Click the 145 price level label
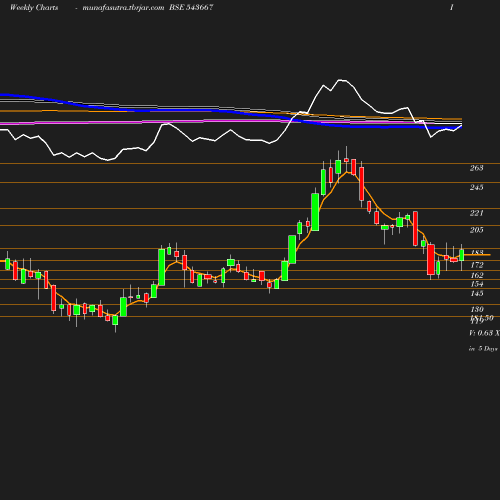The width and height of the screenshot is (500, 500). [476, 293]
